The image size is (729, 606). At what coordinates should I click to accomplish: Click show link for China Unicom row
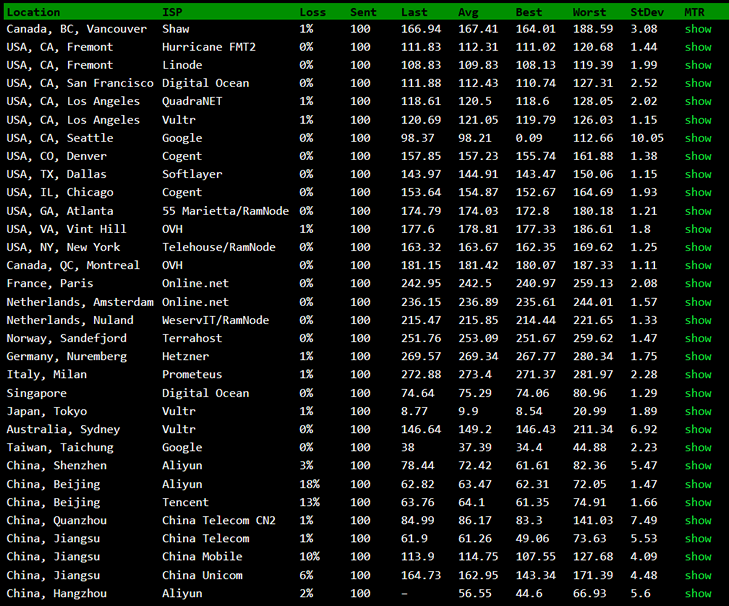(x=698, y=576)
